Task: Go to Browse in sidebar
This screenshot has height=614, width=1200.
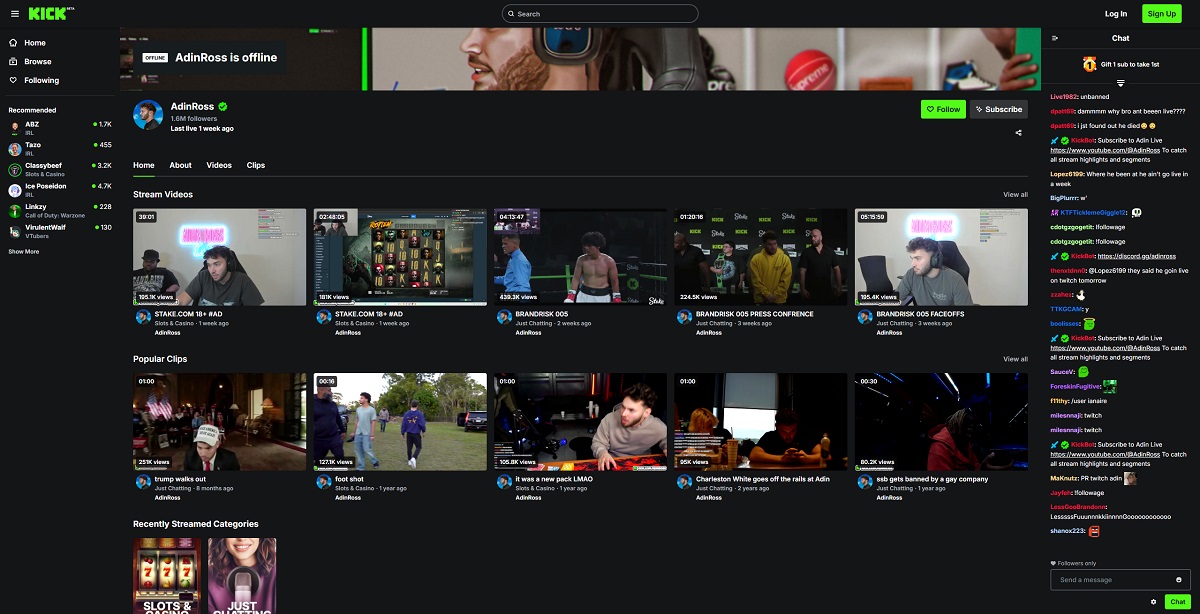Action: [38, 62]
